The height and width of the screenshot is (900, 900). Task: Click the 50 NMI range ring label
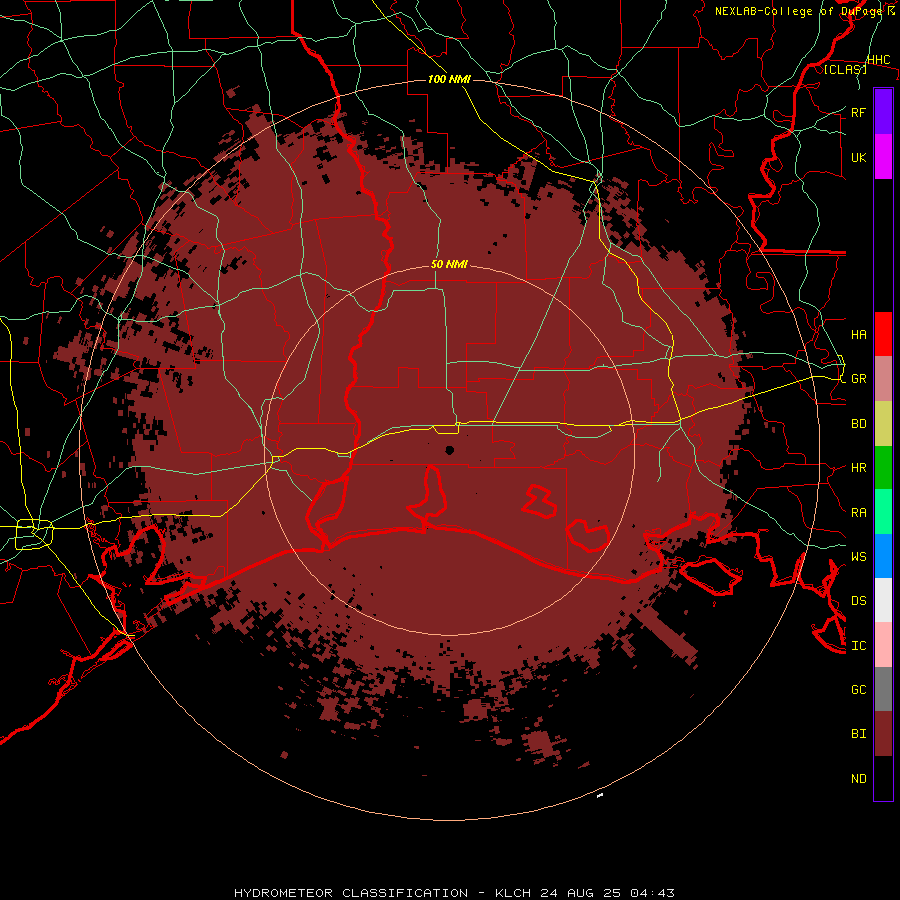click(449, 264)
